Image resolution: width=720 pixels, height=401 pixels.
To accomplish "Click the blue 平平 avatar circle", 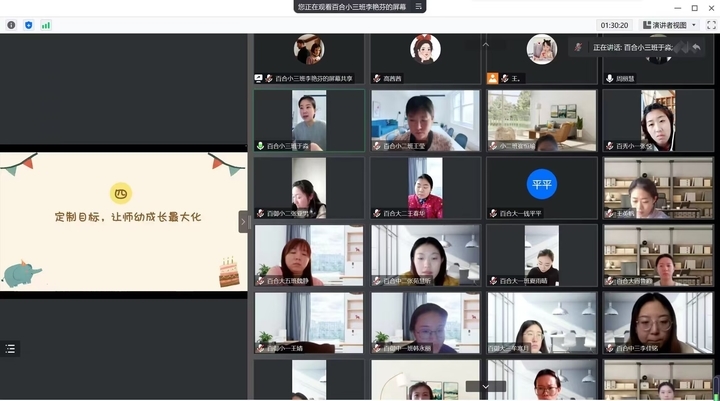I will click(541, 184).
